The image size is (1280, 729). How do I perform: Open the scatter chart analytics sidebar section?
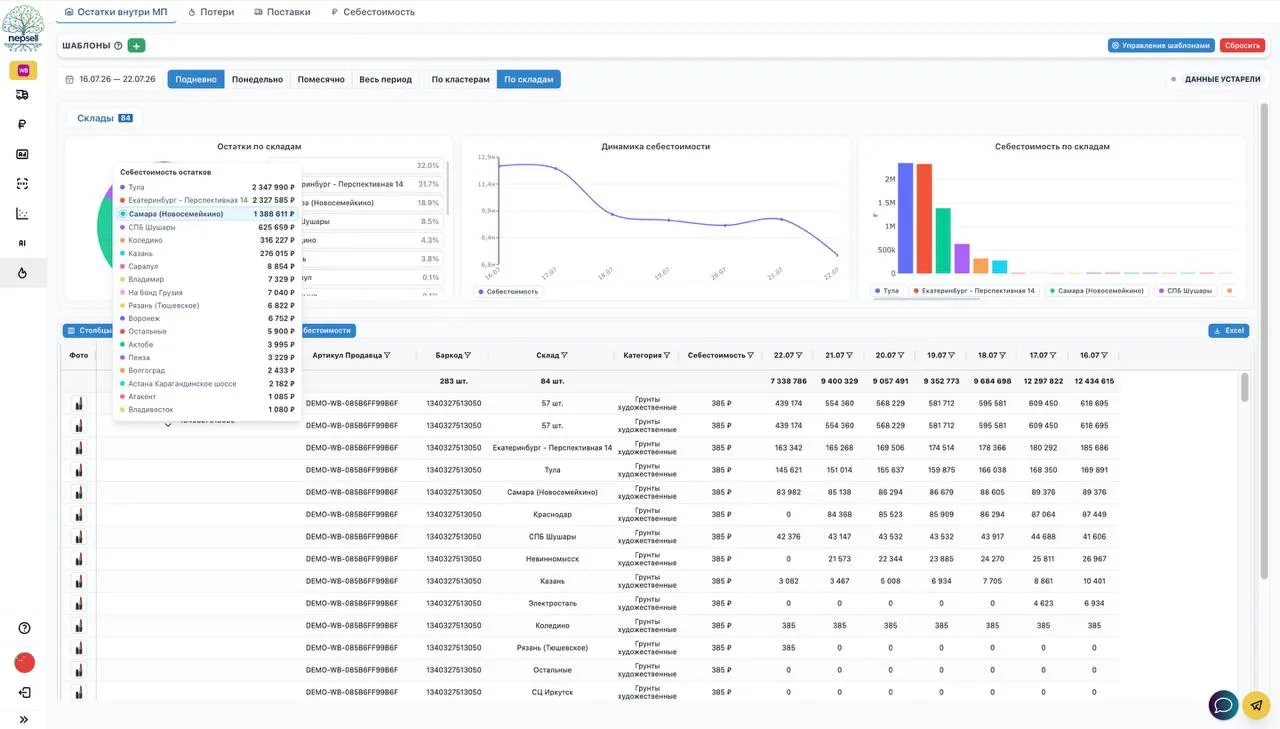pyautogui.click(x=23, y=214)
